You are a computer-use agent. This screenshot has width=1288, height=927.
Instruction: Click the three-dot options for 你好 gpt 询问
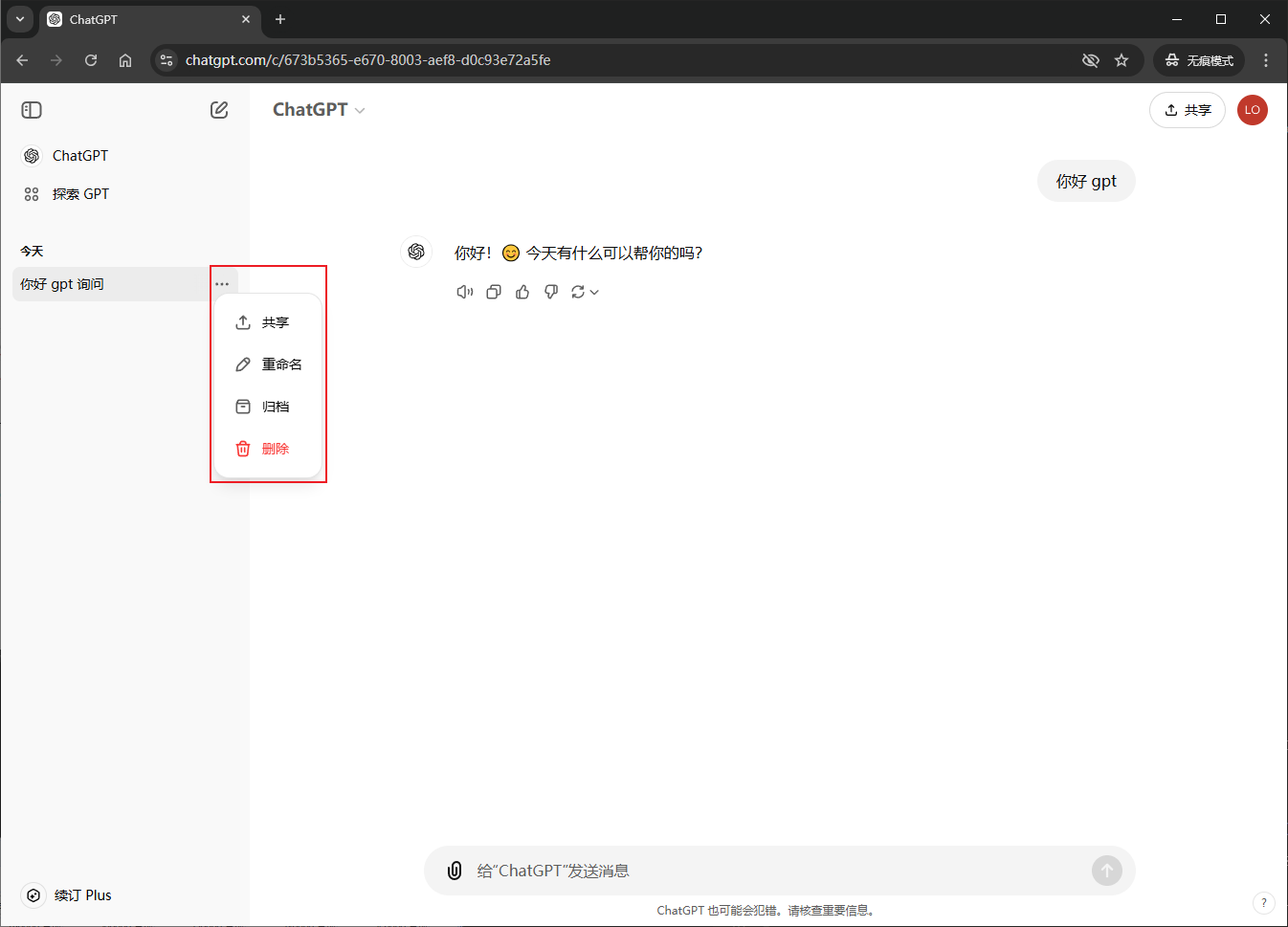coord(222,284)
